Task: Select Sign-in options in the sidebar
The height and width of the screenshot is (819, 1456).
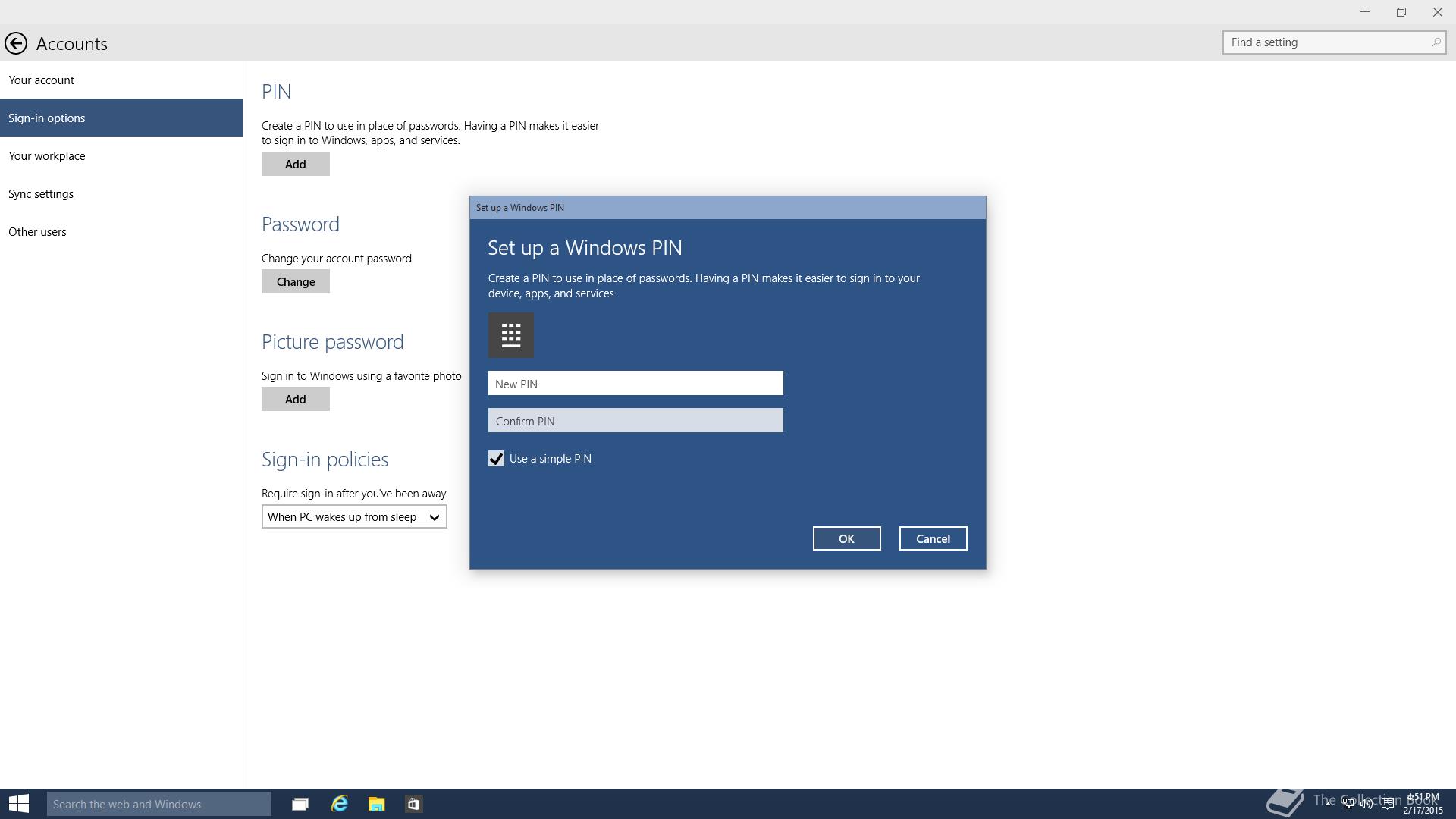Action: (x=121, y=118)
